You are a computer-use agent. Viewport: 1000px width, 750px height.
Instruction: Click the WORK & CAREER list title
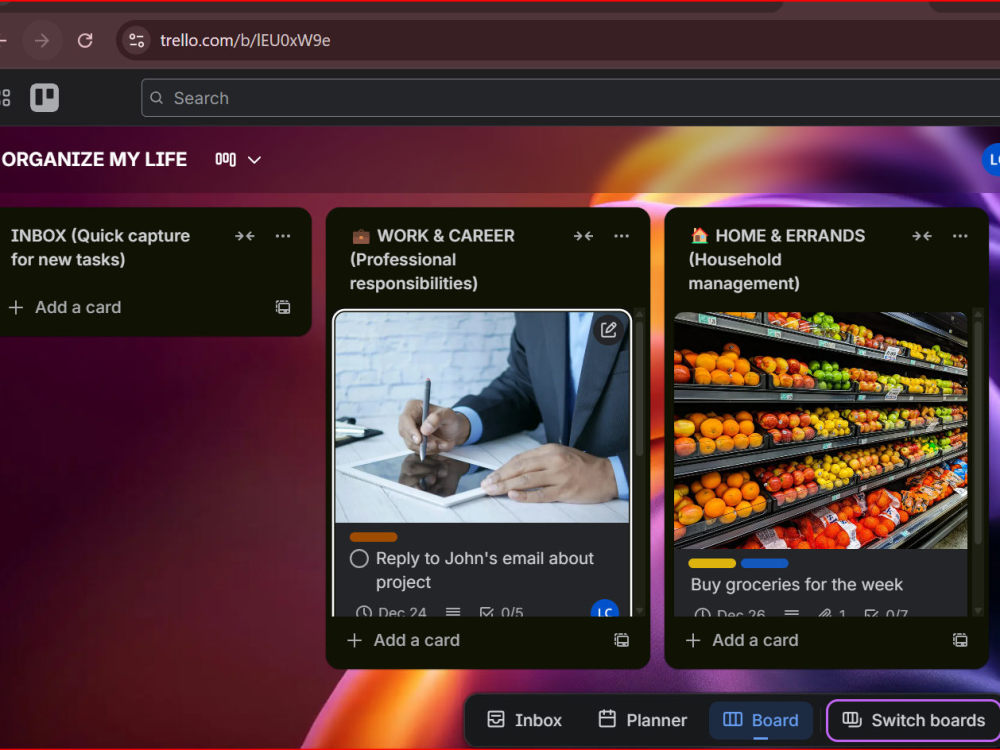coord(434,260)
